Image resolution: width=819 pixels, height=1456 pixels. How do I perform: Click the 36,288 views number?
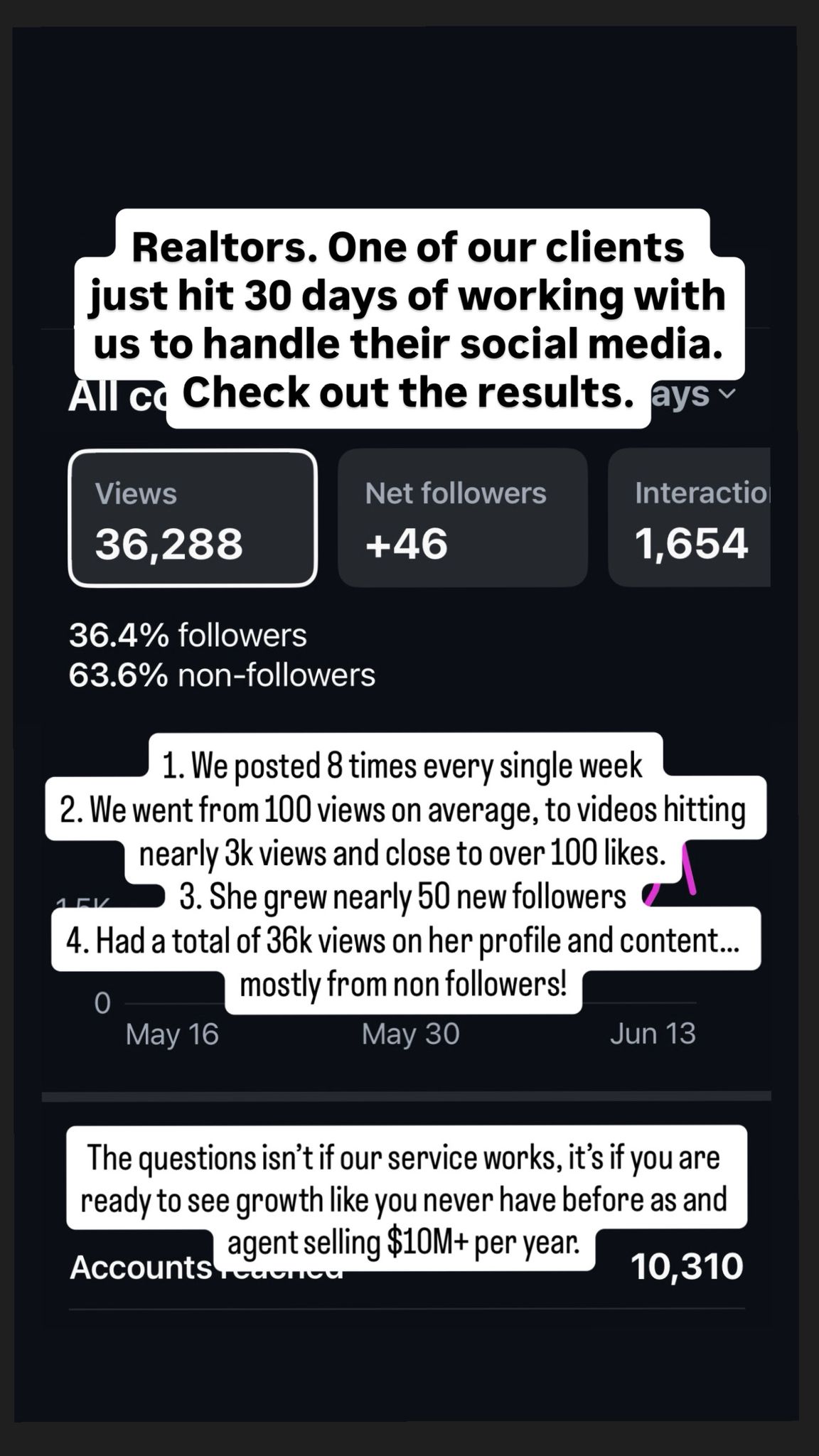tap(169, 544)
